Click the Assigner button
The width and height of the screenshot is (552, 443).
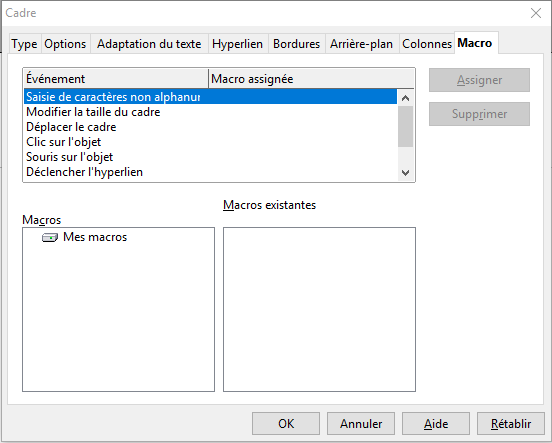(479, 80)
